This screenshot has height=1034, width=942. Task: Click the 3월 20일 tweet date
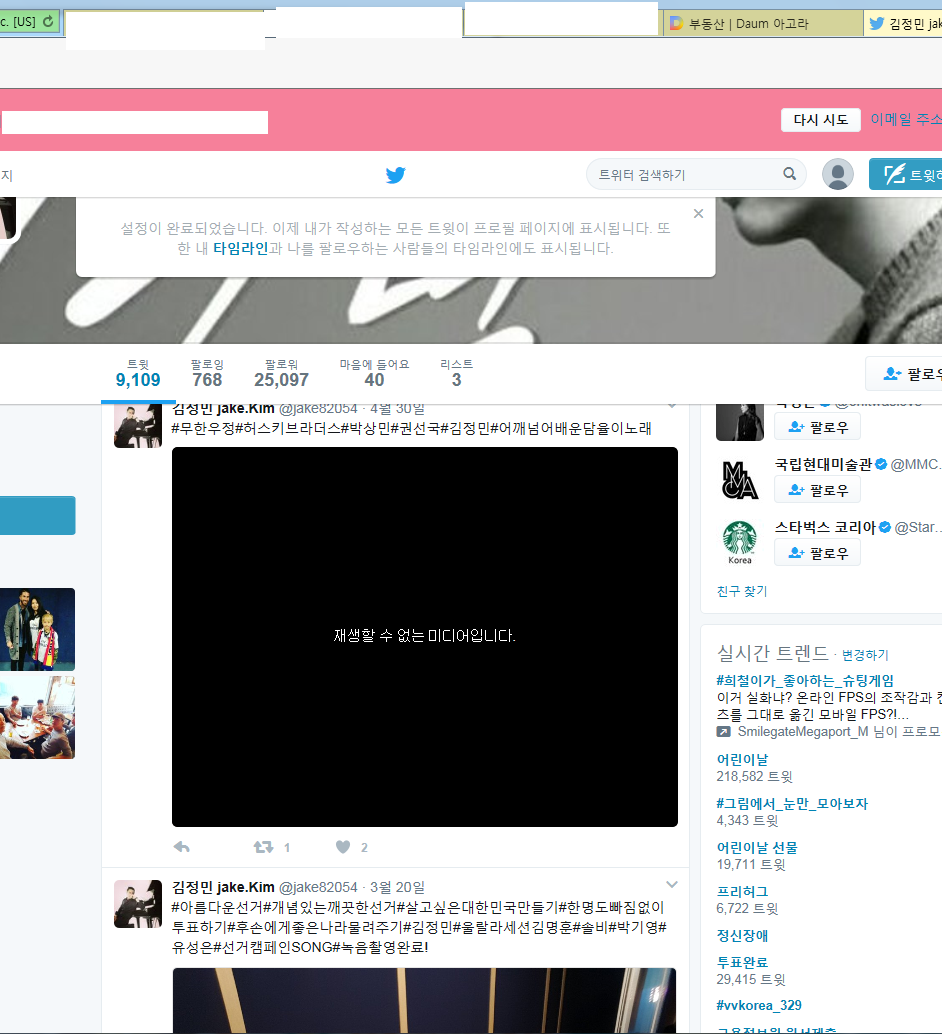(397, 888)
